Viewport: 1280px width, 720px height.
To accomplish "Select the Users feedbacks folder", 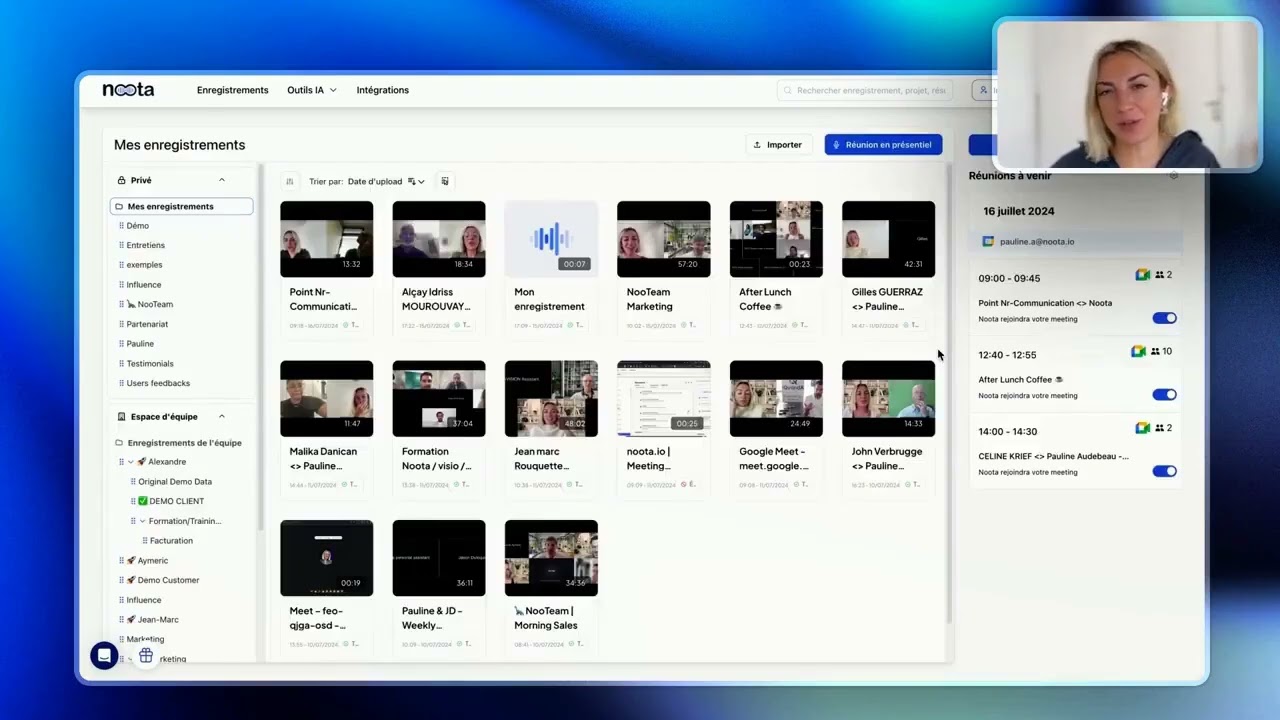I will pos(158,383).
